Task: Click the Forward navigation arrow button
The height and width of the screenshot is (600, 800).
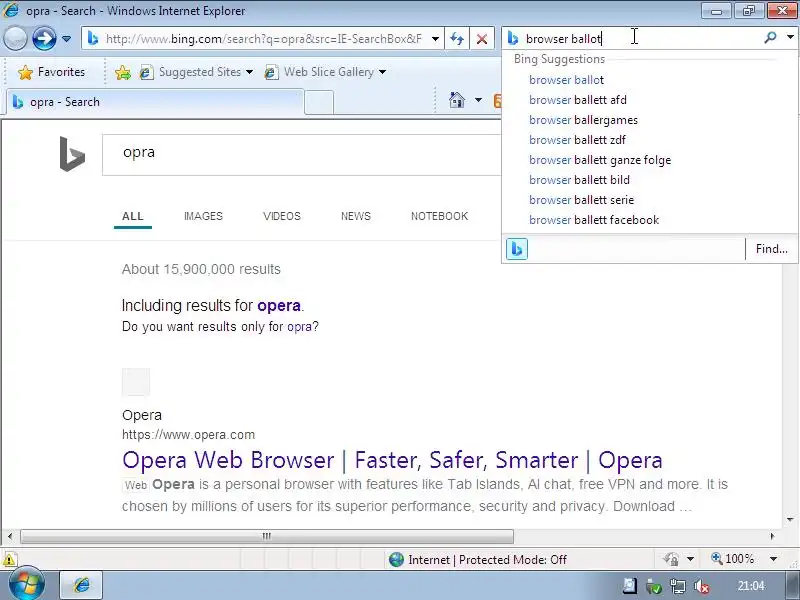Action: (x=44, y=38)
